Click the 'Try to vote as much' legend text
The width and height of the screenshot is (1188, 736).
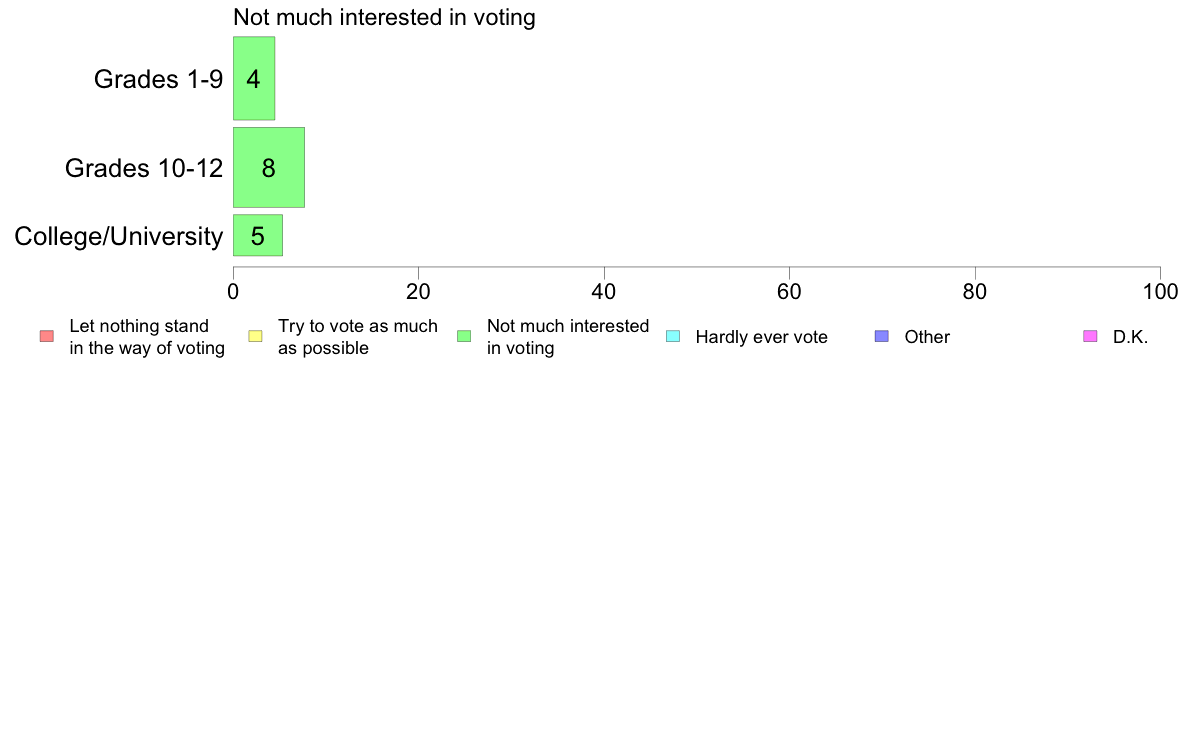[x=358, y=326]
